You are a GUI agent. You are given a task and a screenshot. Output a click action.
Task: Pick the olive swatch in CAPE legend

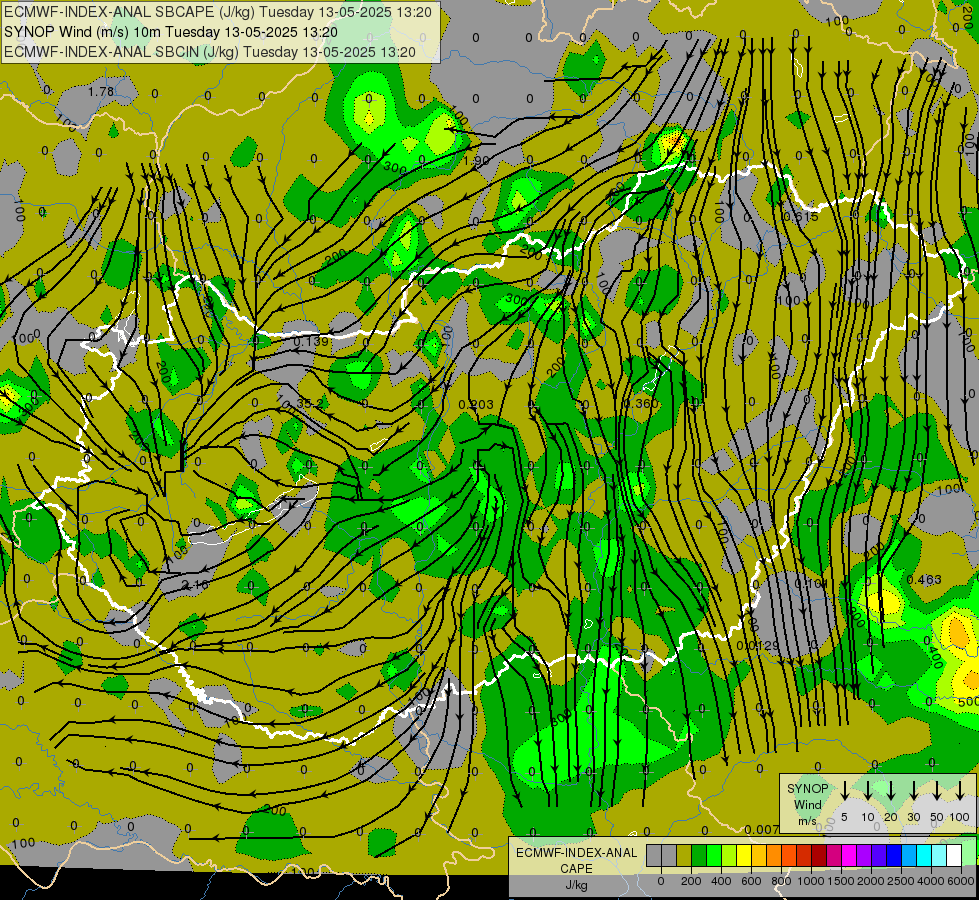pyautogui.click(x=684, y=855)
